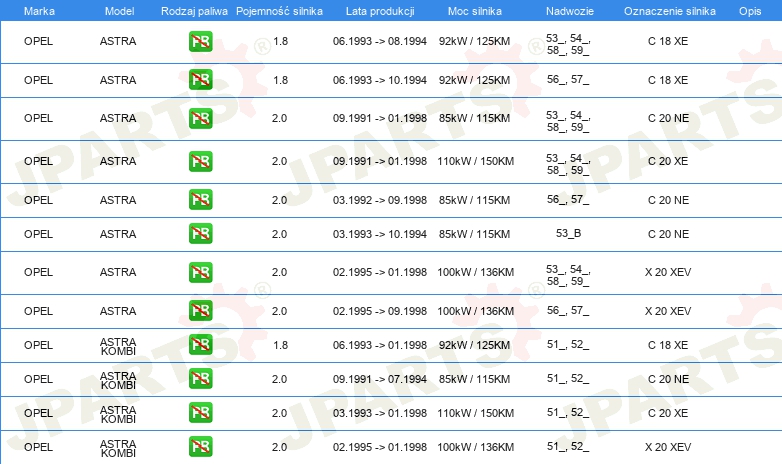Viewport: 782px width, 464px height.
Task: Click OPEL in the 03.1993 -> 10.1994 row
Action: [38, 234]
